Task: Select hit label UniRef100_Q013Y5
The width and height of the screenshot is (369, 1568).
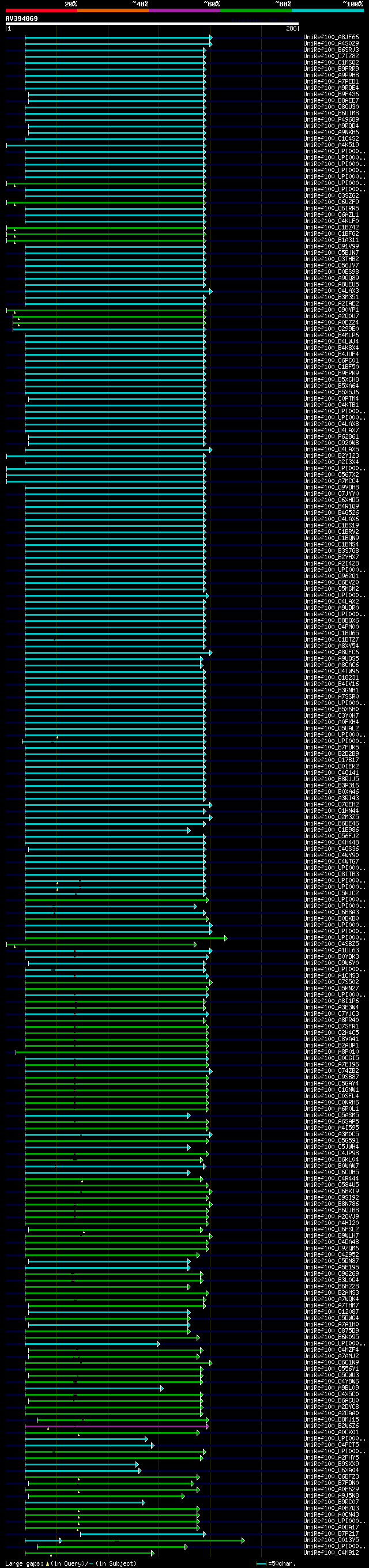Action: [x=332, y=1540]
